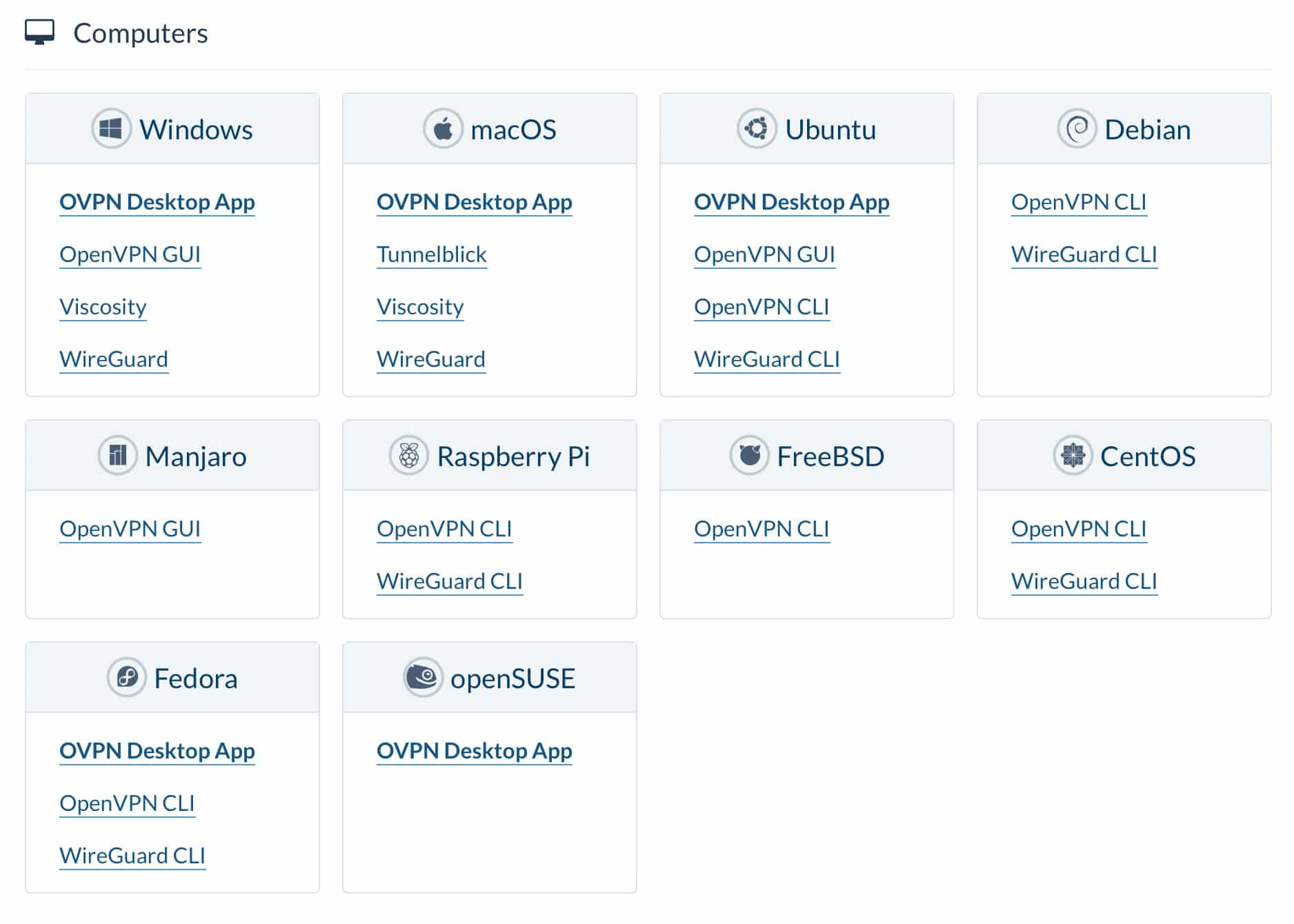This screenshot has width=1294, height=924.
Task: Select WireGuard CLI under Debian
Action: [1084, 254]
